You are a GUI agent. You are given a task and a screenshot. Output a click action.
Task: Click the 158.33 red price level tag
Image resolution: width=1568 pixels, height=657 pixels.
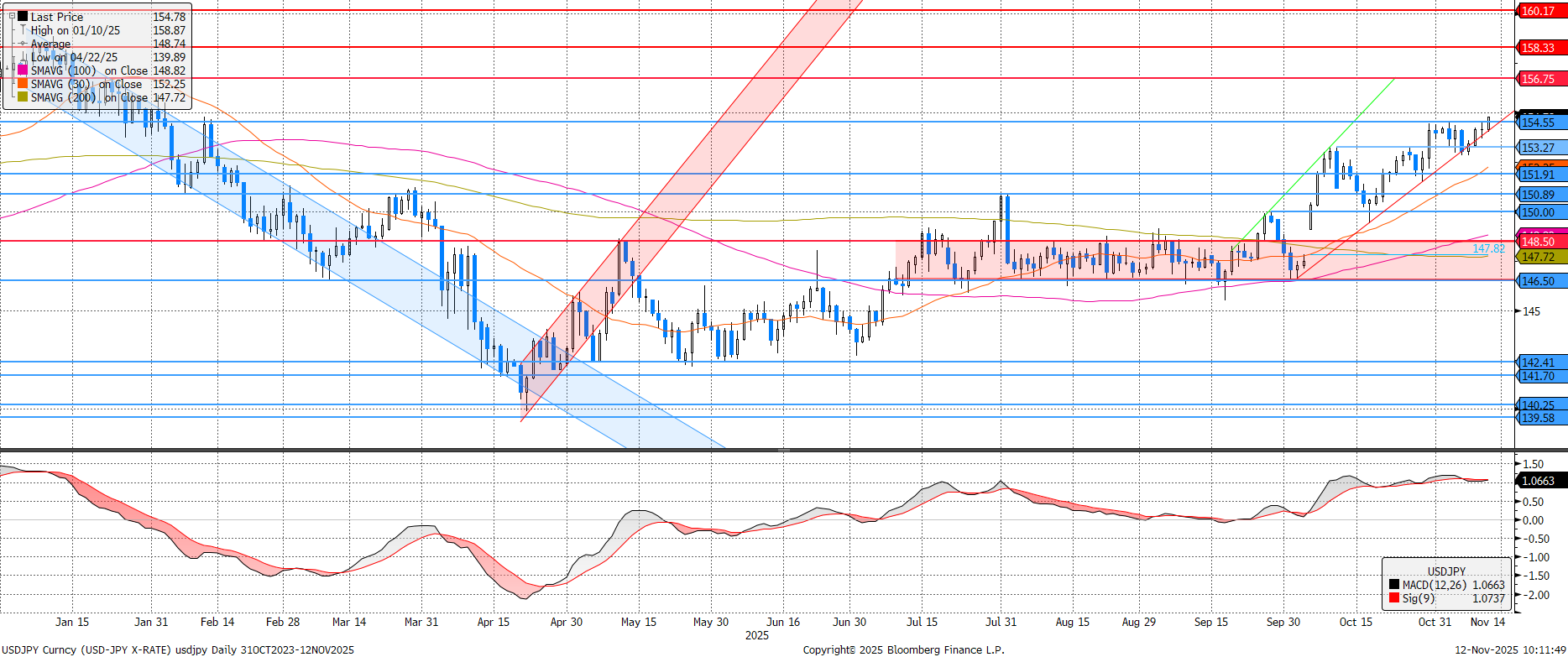click(1541, 48)
